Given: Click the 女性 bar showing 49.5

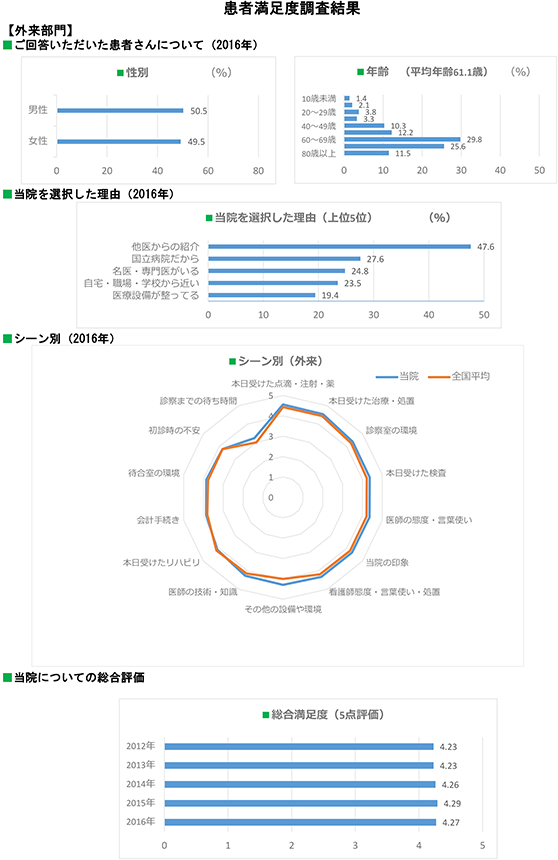Looking at the screenshot, I should coord(119,142).
